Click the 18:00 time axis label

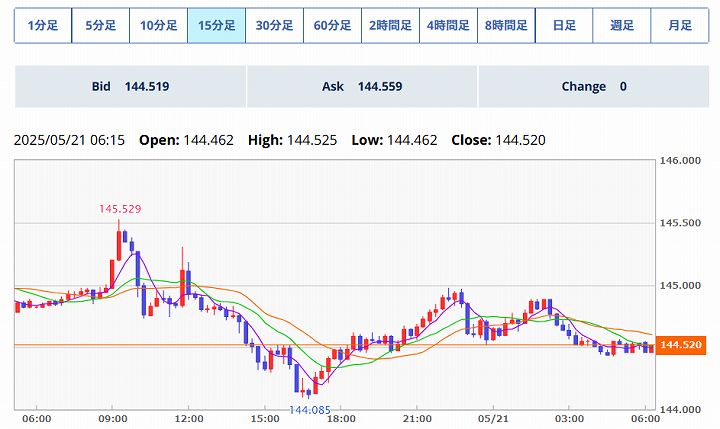[x=341, y=419]
